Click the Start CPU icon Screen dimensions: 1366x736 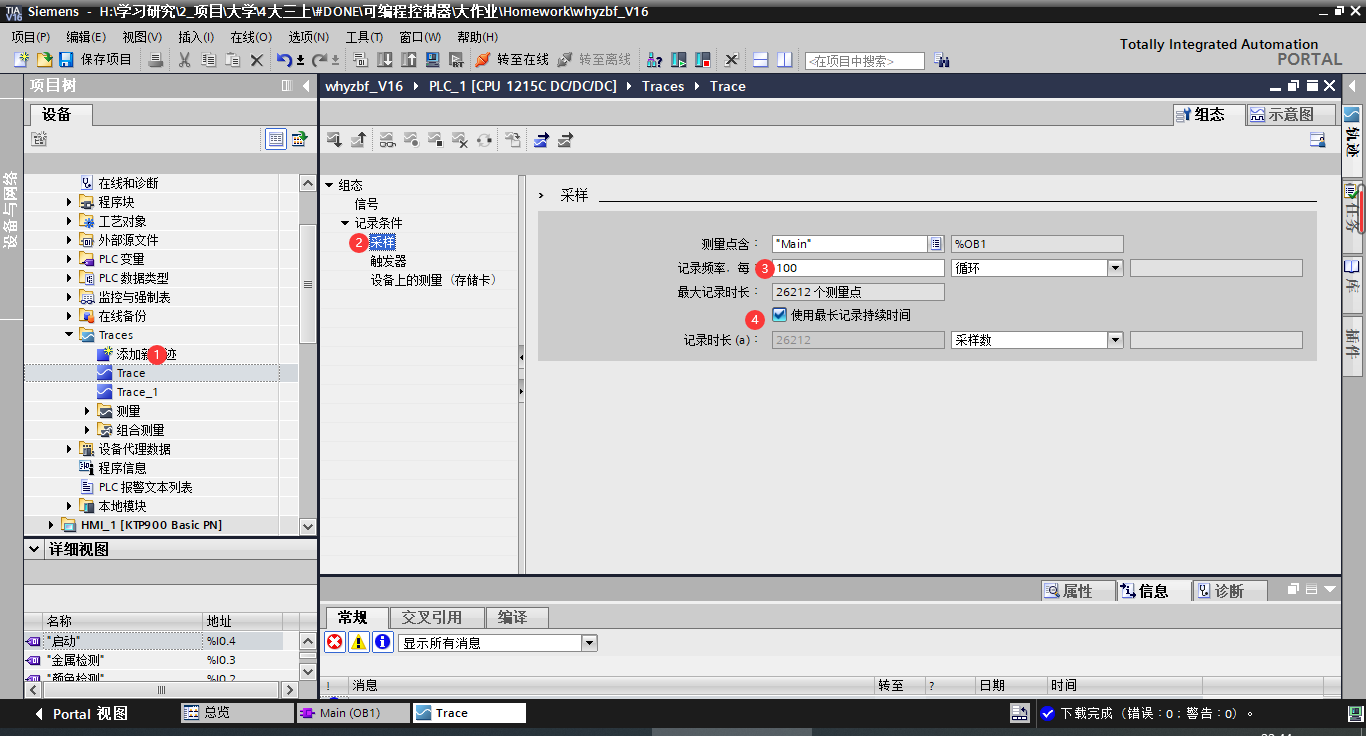click(679, 60)
